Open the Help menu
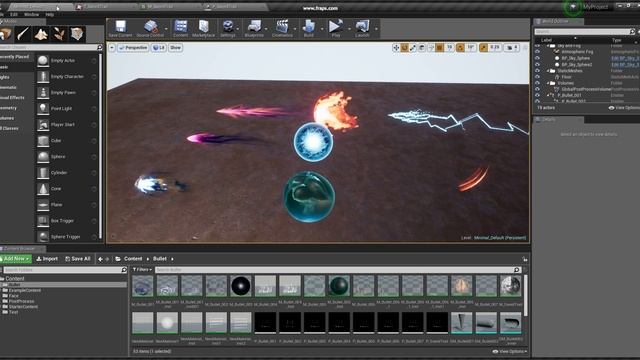 point(50,14)
